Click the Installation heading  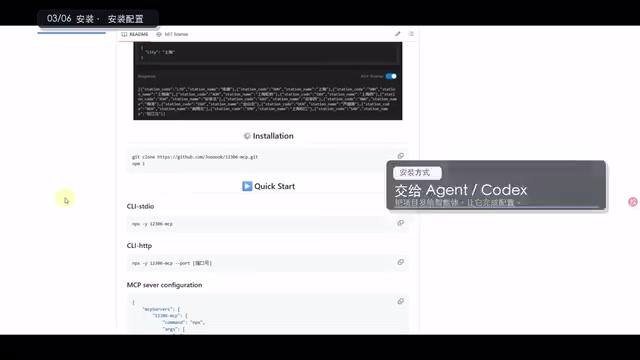(x=273, y=136)
